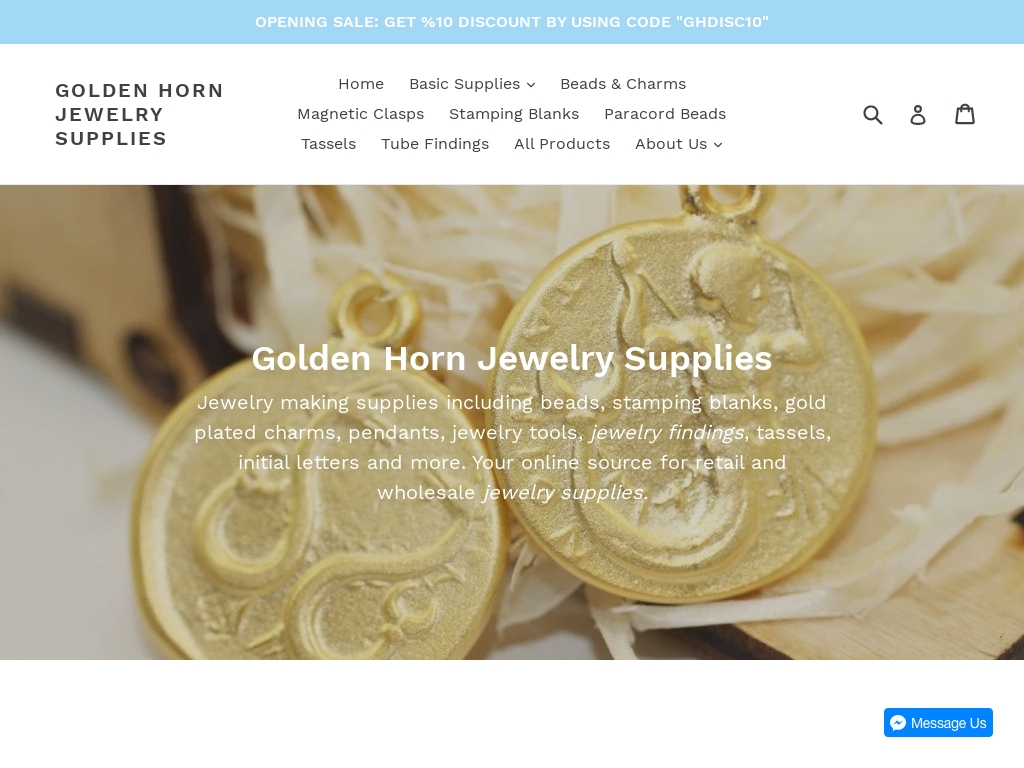The height and width of the screenshot is (768, 1024).
Task: Open the Tassels category
Action: click(x=328, y=144)
